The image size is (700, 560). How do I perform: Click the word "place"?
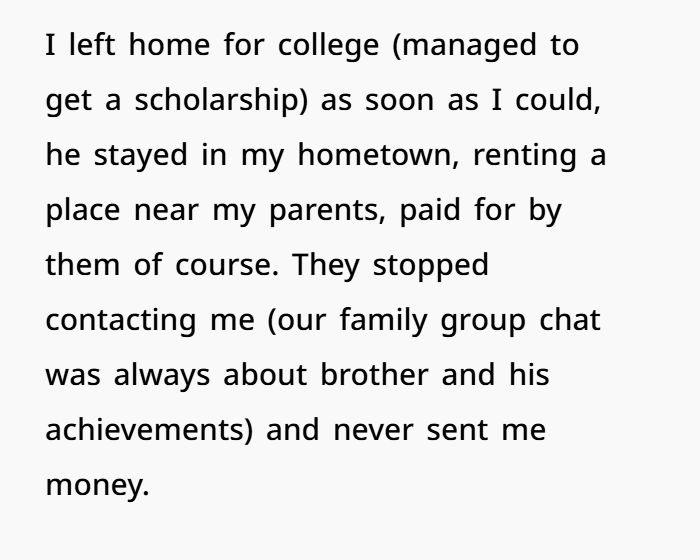(83, 211)
